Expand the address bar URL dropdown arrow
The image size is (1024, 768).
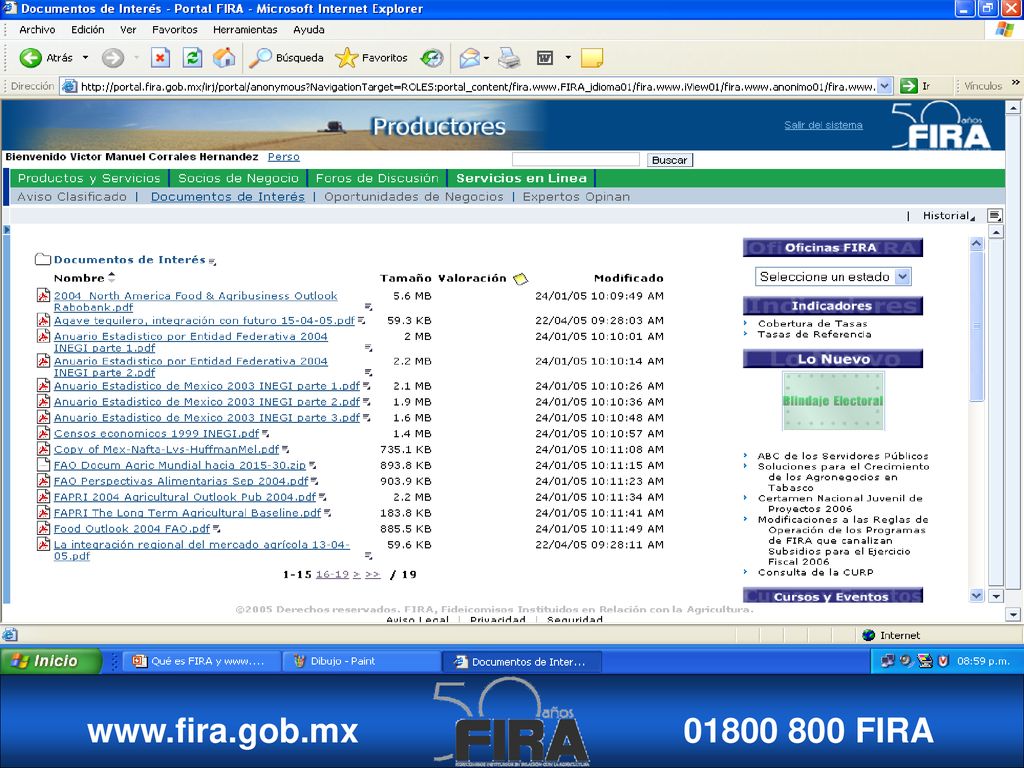click(884, 86)
